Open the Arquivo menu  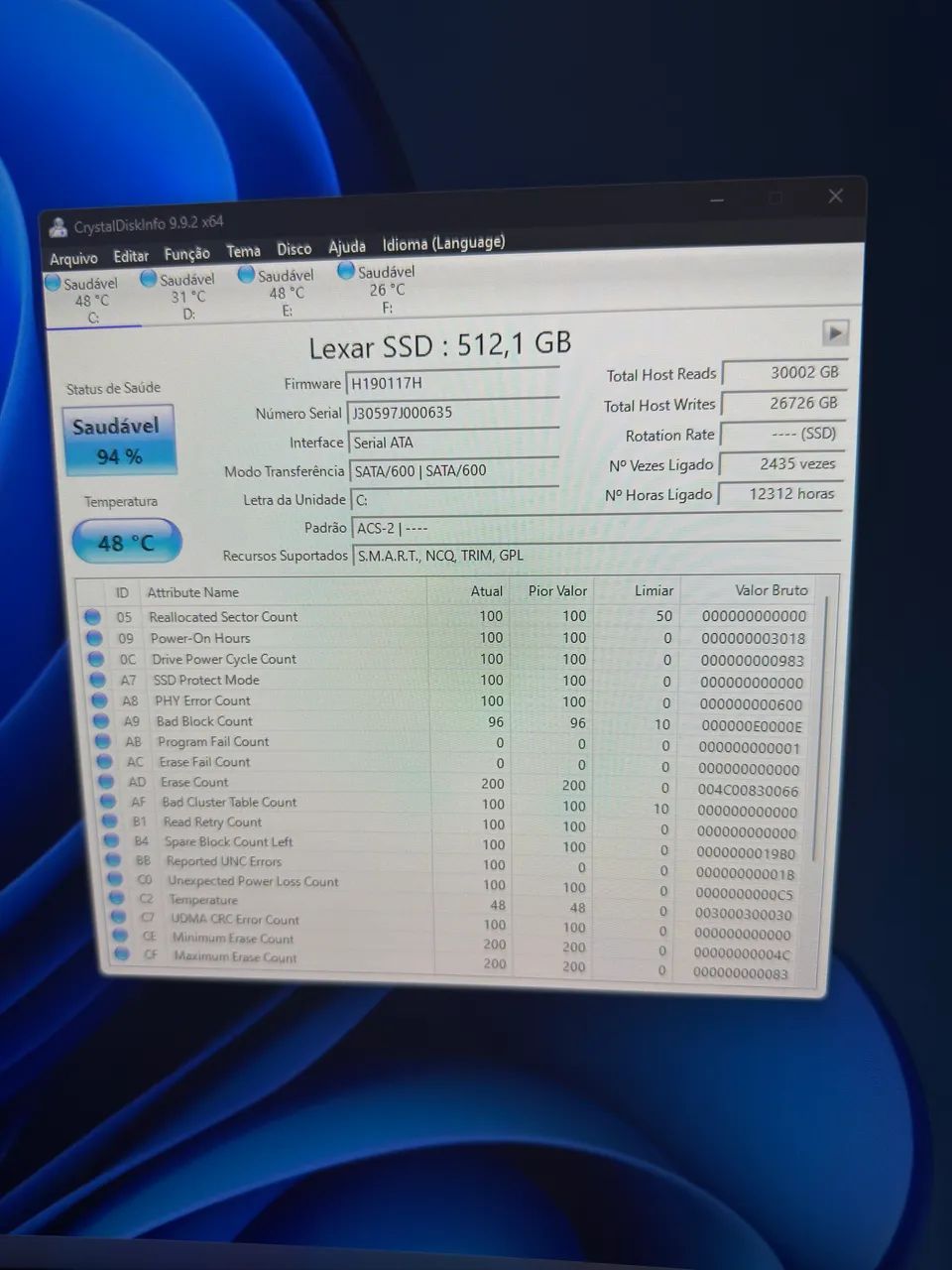(73, 258)
